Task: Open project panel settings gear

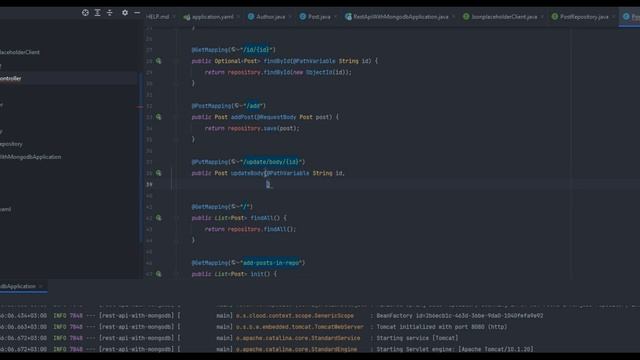Action: pos(125,13)
